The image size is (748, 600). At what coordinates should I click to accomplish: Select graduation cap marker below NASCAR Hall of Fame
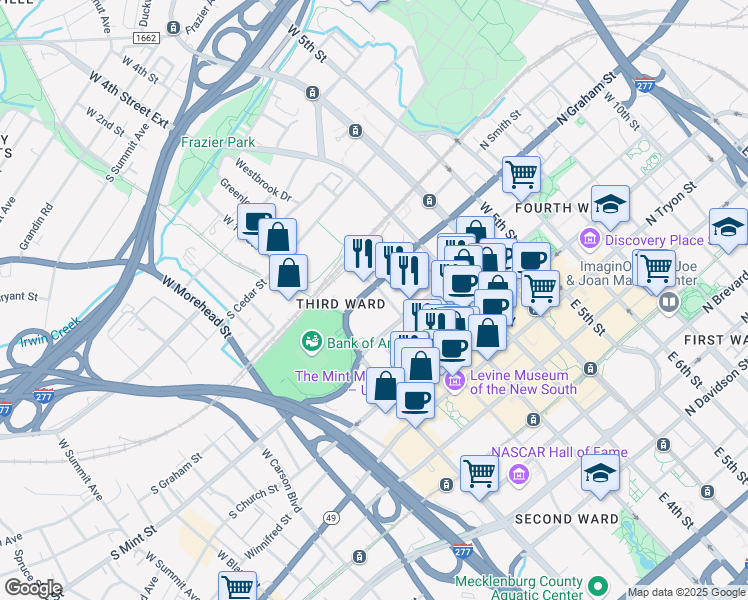(601, 473)
